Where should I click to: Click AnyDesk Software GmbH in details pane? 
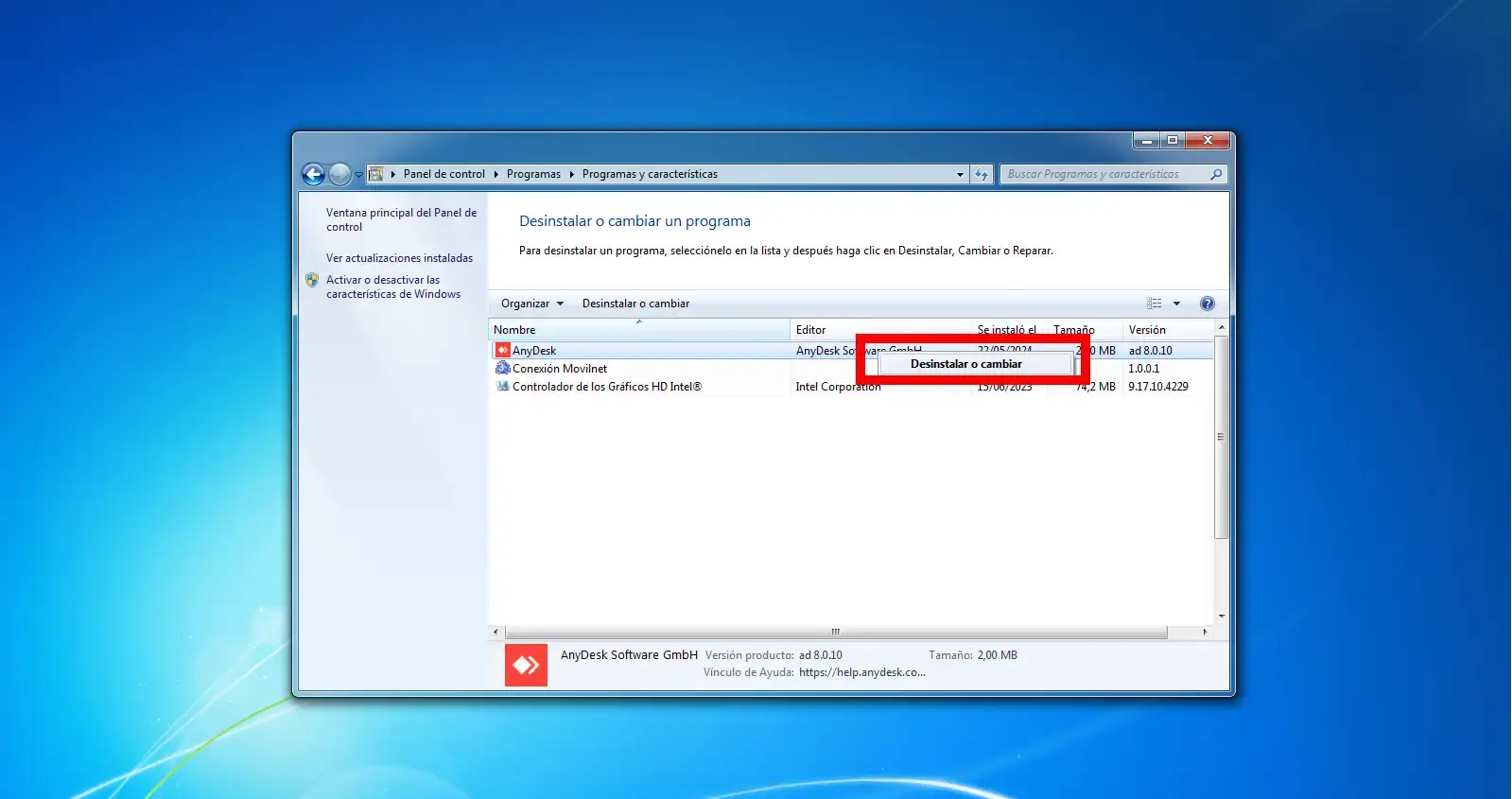coord(629,654)
